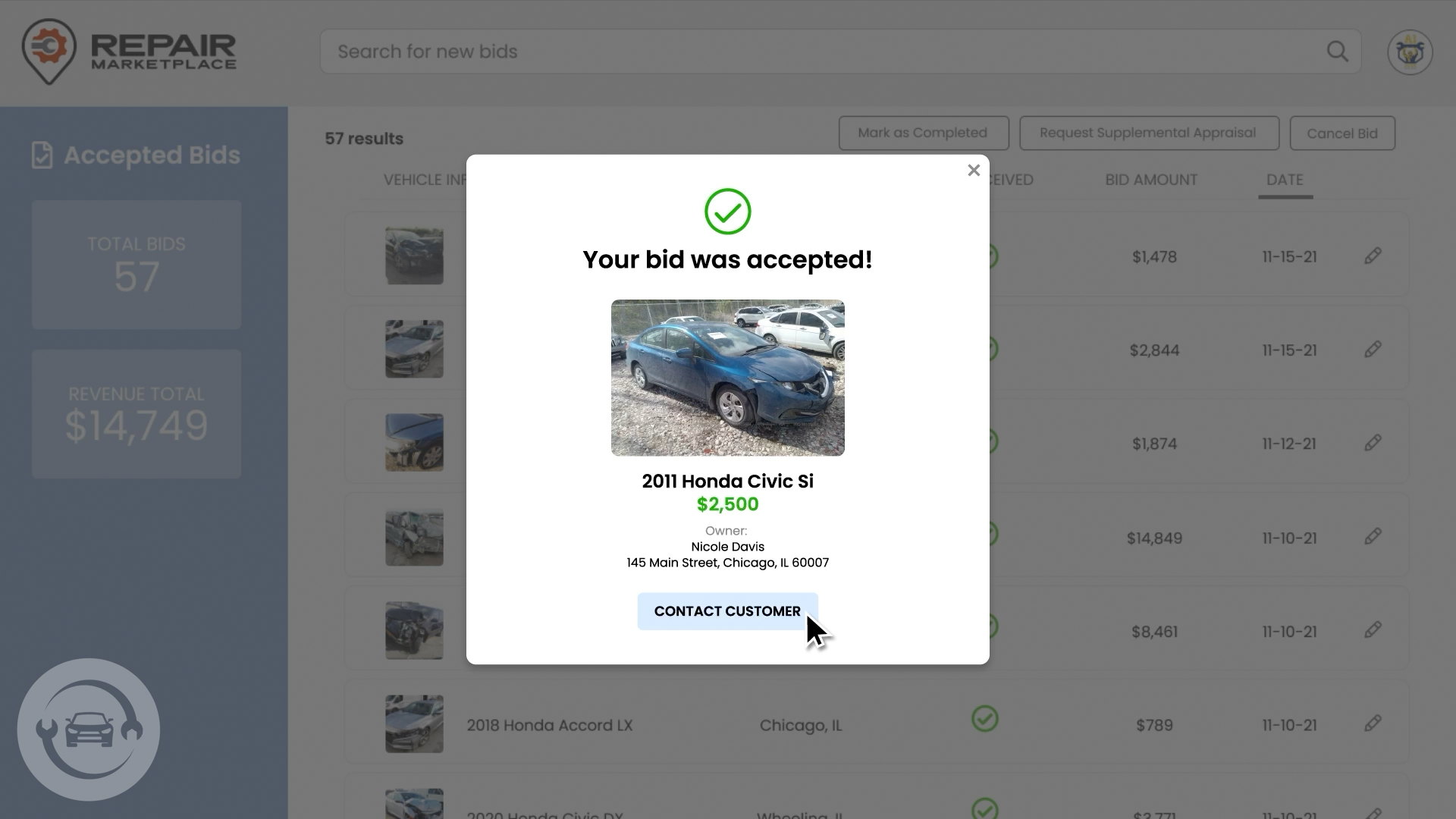Screen dimensions: 1456x819
Task: Edit the $1,478 bid with the pencil icon
Action: [x=1373, y=256]
